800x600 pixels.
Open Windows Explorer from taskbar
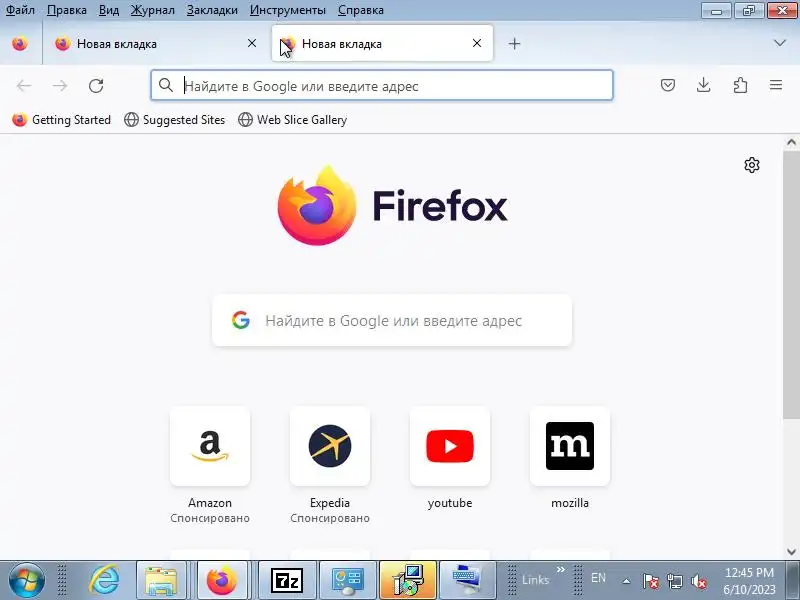[x=161, y=580]
